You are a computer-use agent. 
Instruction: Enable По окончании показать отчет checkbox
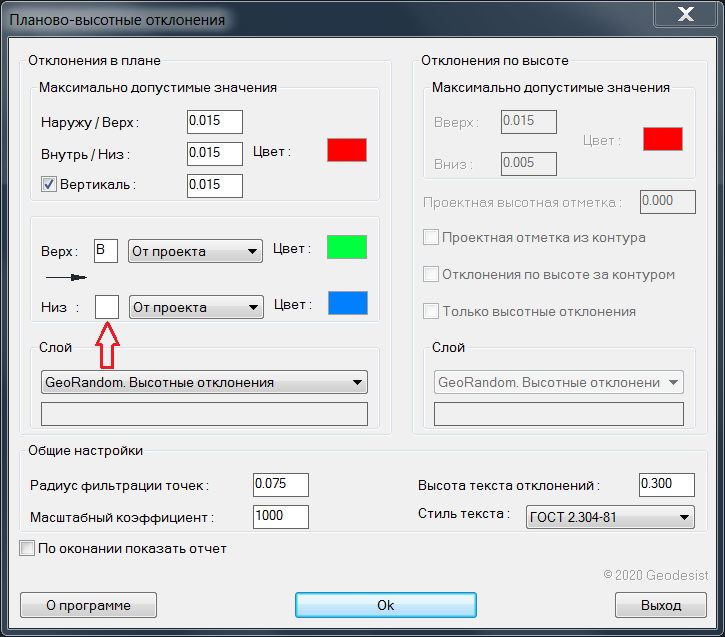click(x=27, y=548)
